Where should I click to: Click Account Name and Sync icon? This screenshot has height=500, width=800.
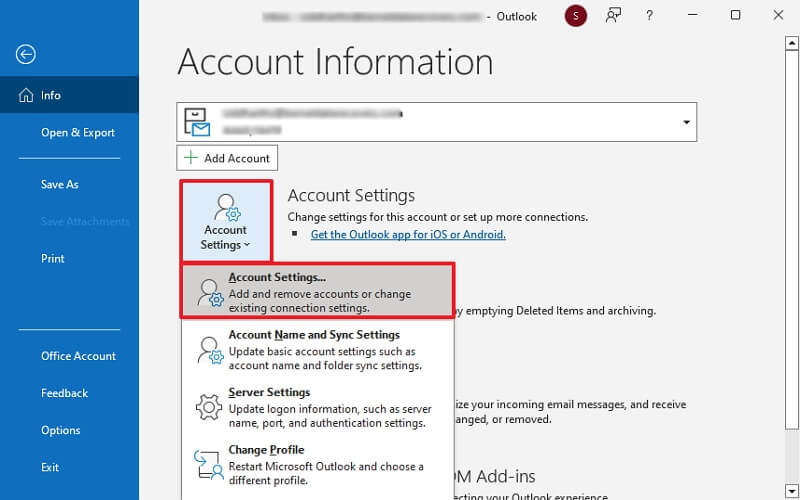(210, 351)
